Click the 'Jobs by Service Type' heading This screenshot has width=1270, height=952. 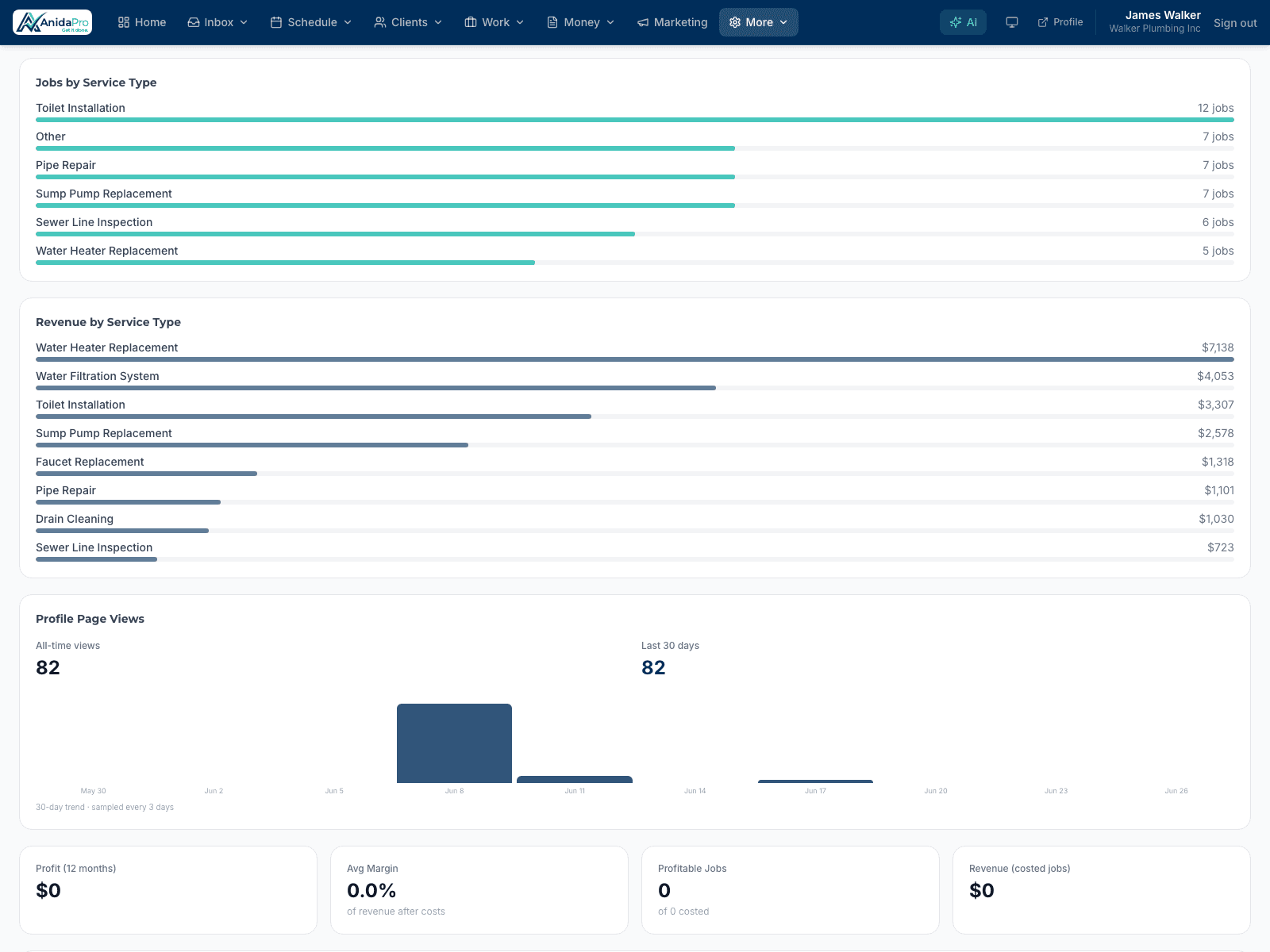coord(96,83)
